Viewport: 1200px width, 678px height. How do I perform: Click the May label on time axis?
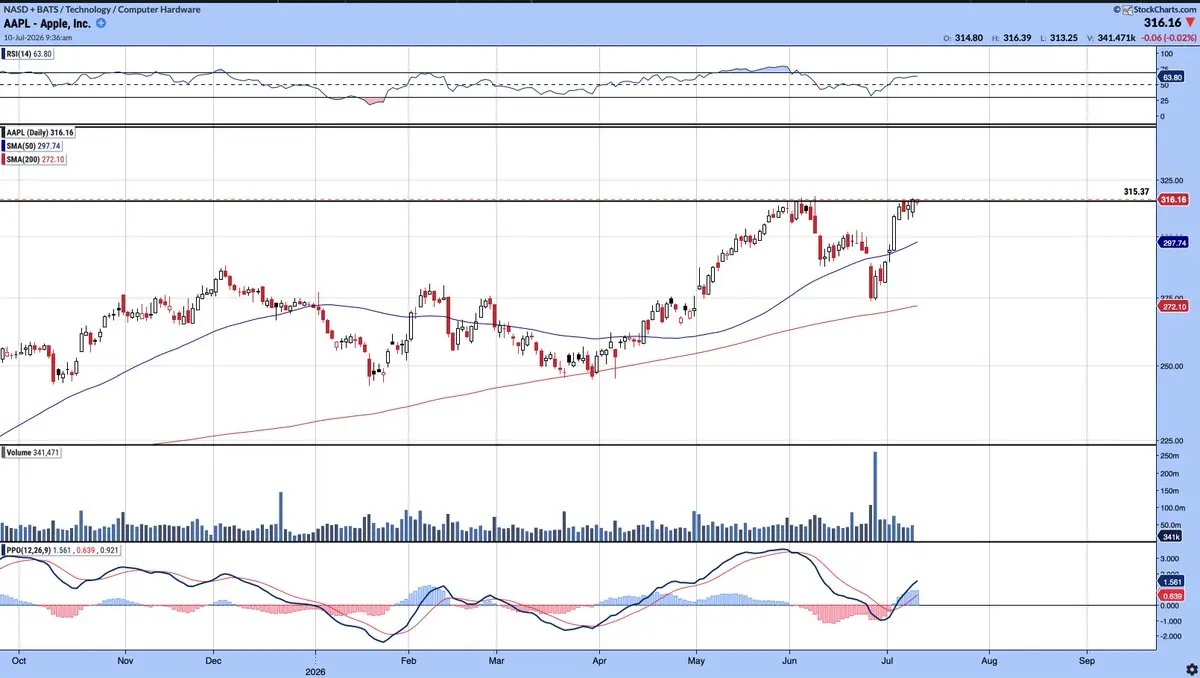(697, 660)
